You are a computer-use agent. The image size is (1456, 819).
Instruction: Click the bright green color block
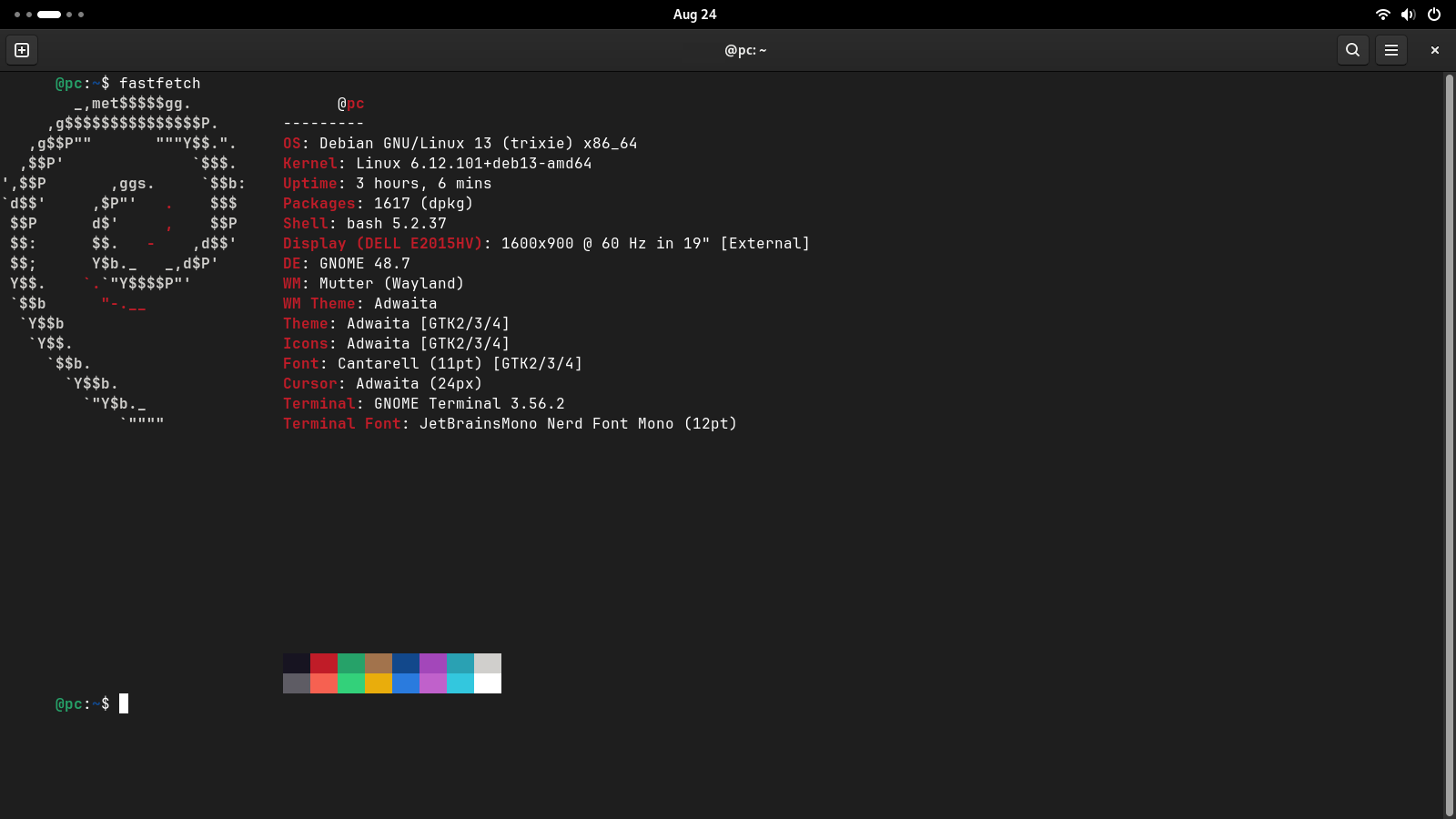351,683
